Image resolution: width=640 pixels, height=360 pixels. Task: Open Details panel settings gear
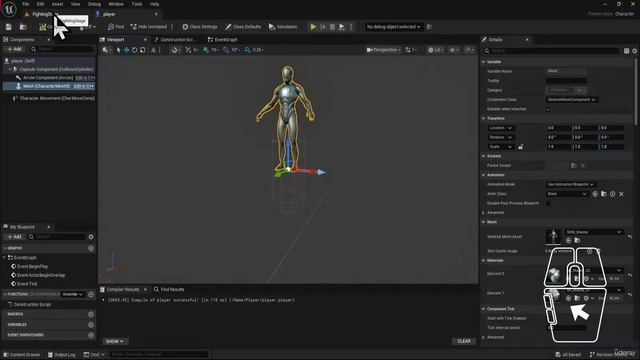tap(635, 51)
